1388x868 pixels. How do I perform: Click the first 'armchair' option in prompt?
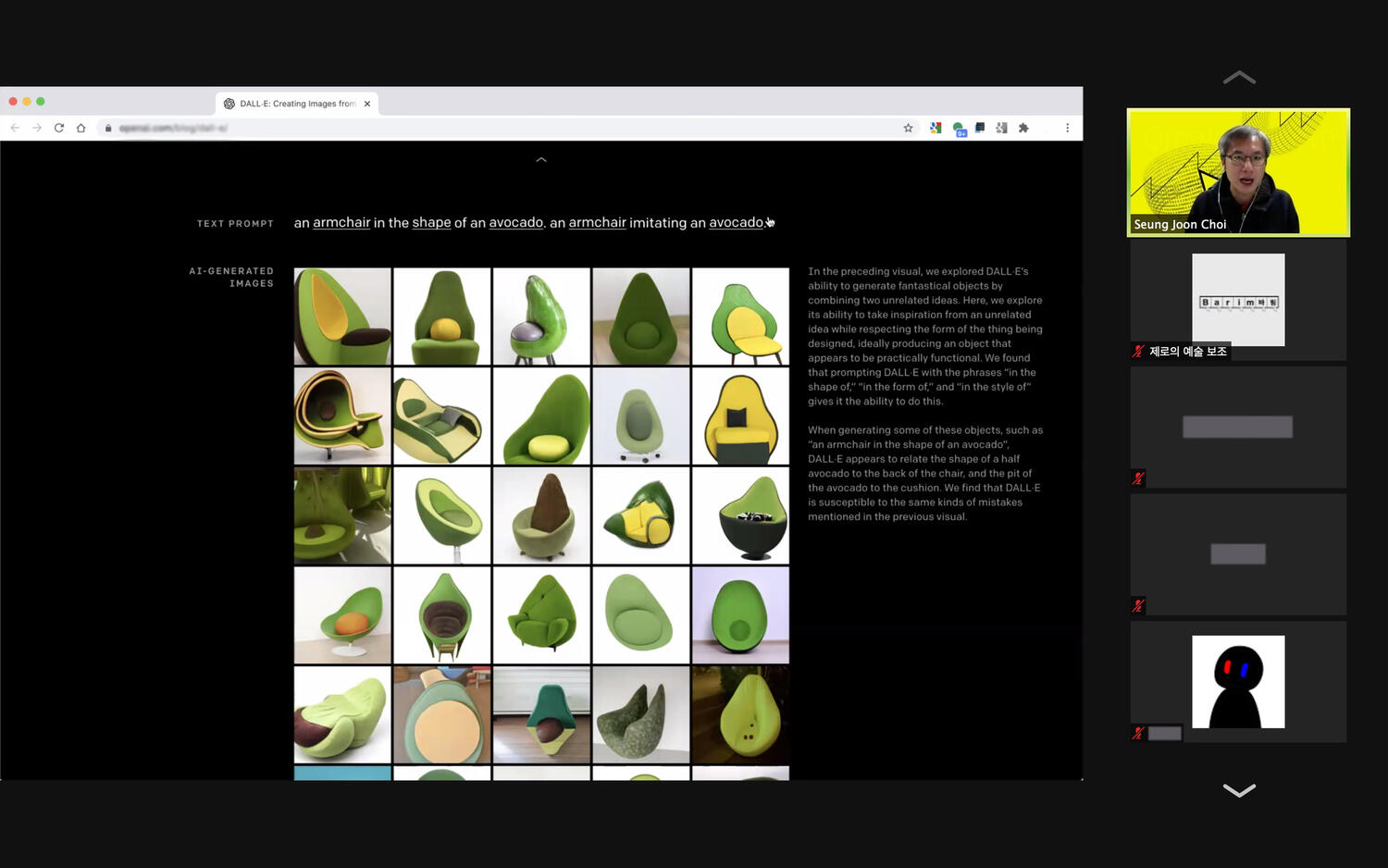coord(341,222)
